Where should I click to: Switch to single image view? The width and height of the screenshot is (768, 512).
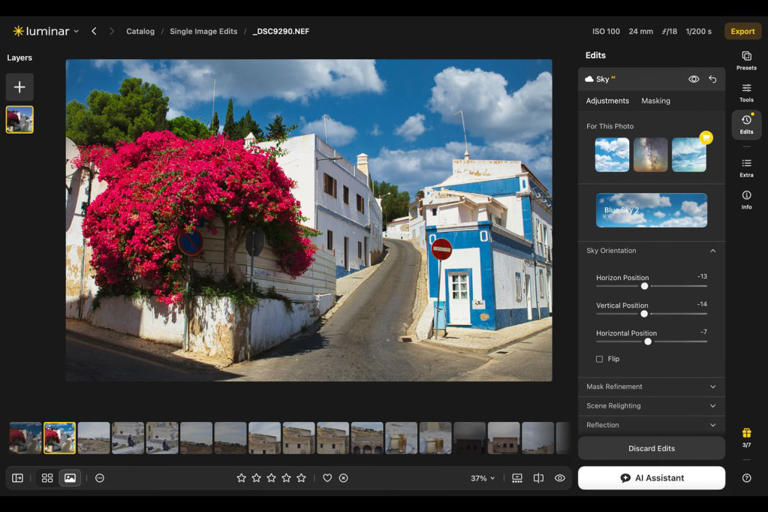click(x=70, y=478)
